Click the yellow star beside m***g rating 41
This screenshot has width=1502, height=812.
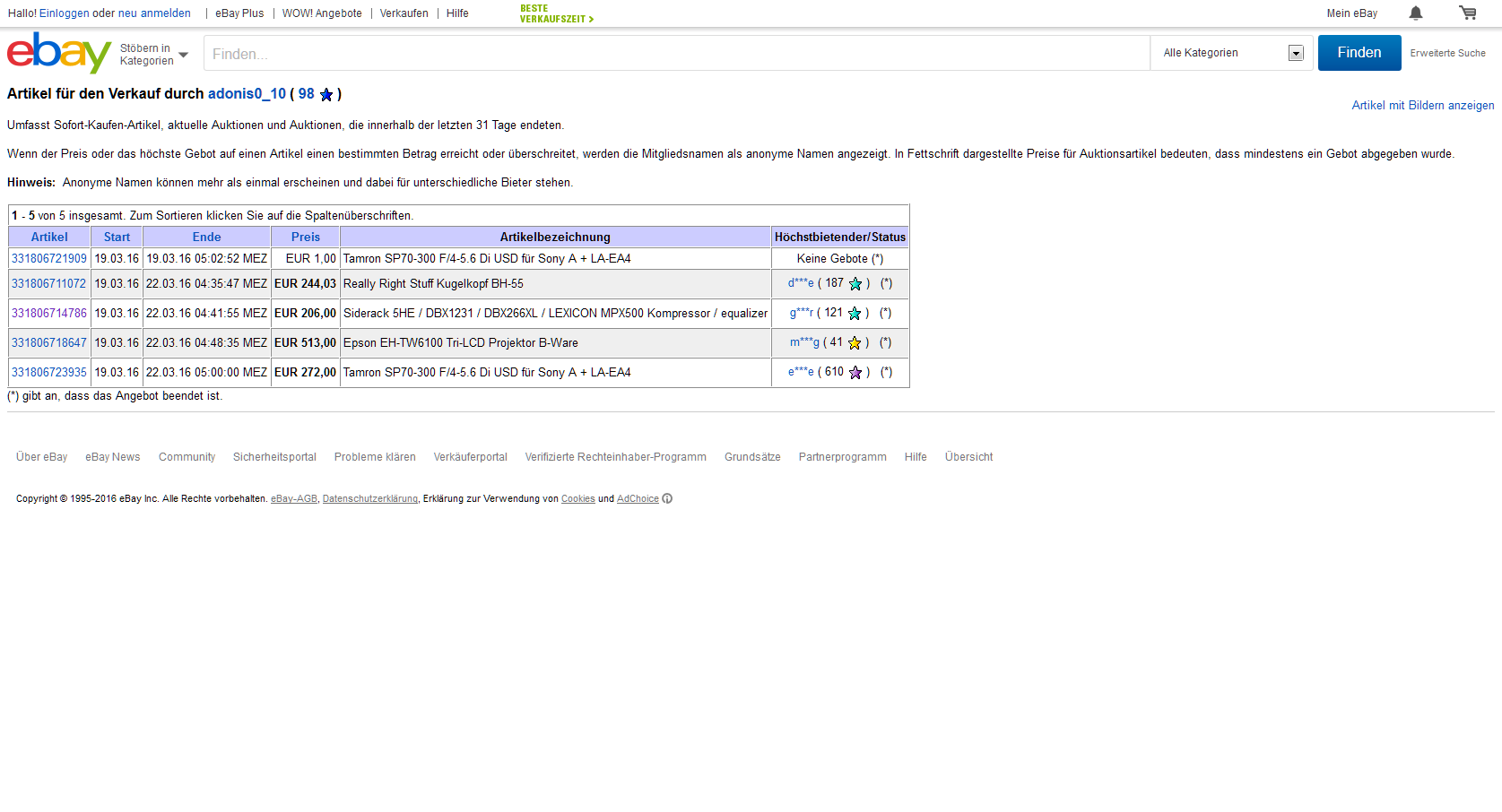(855, 342)
